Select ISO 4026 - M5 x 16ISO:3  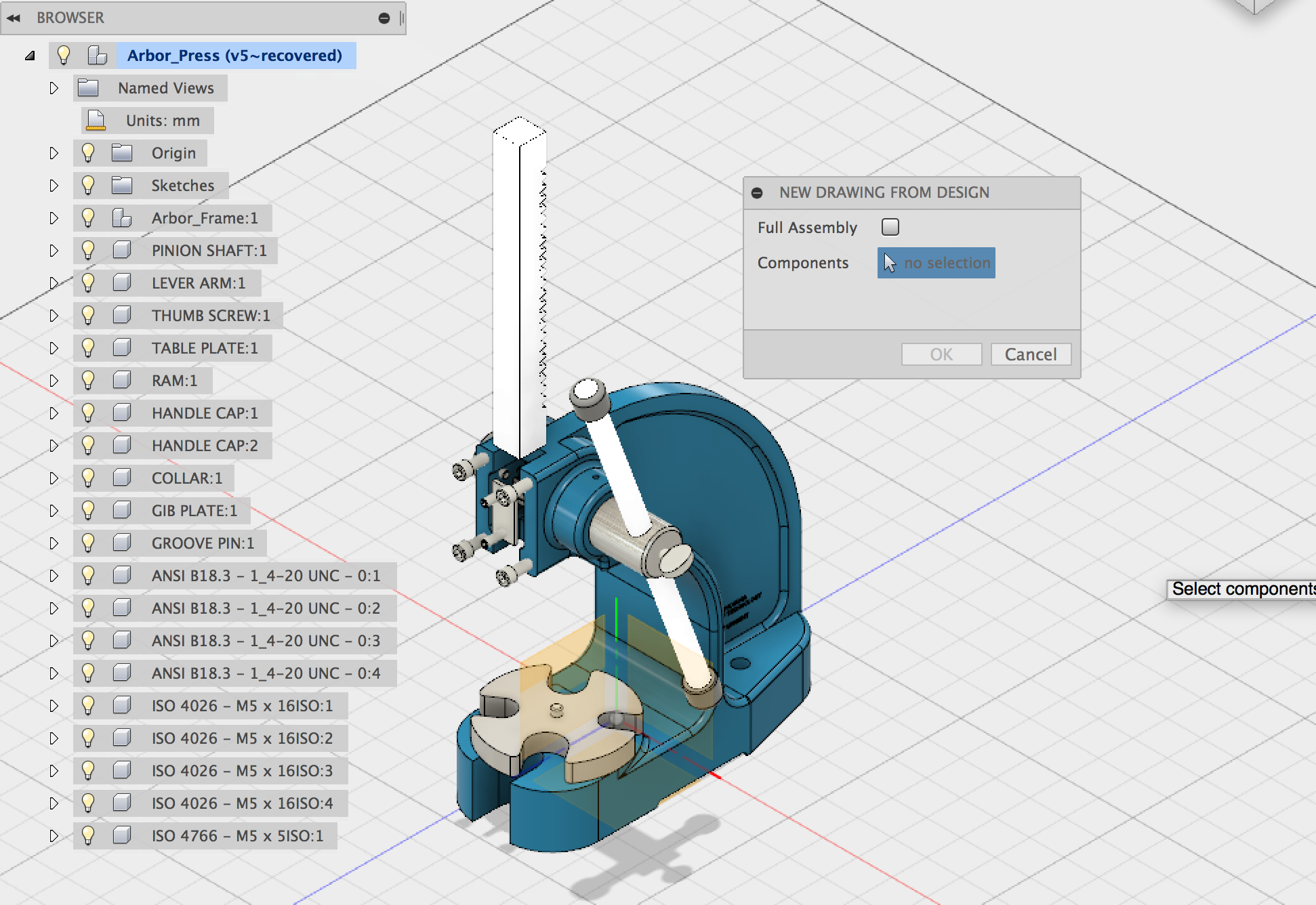tap(242, 771)
